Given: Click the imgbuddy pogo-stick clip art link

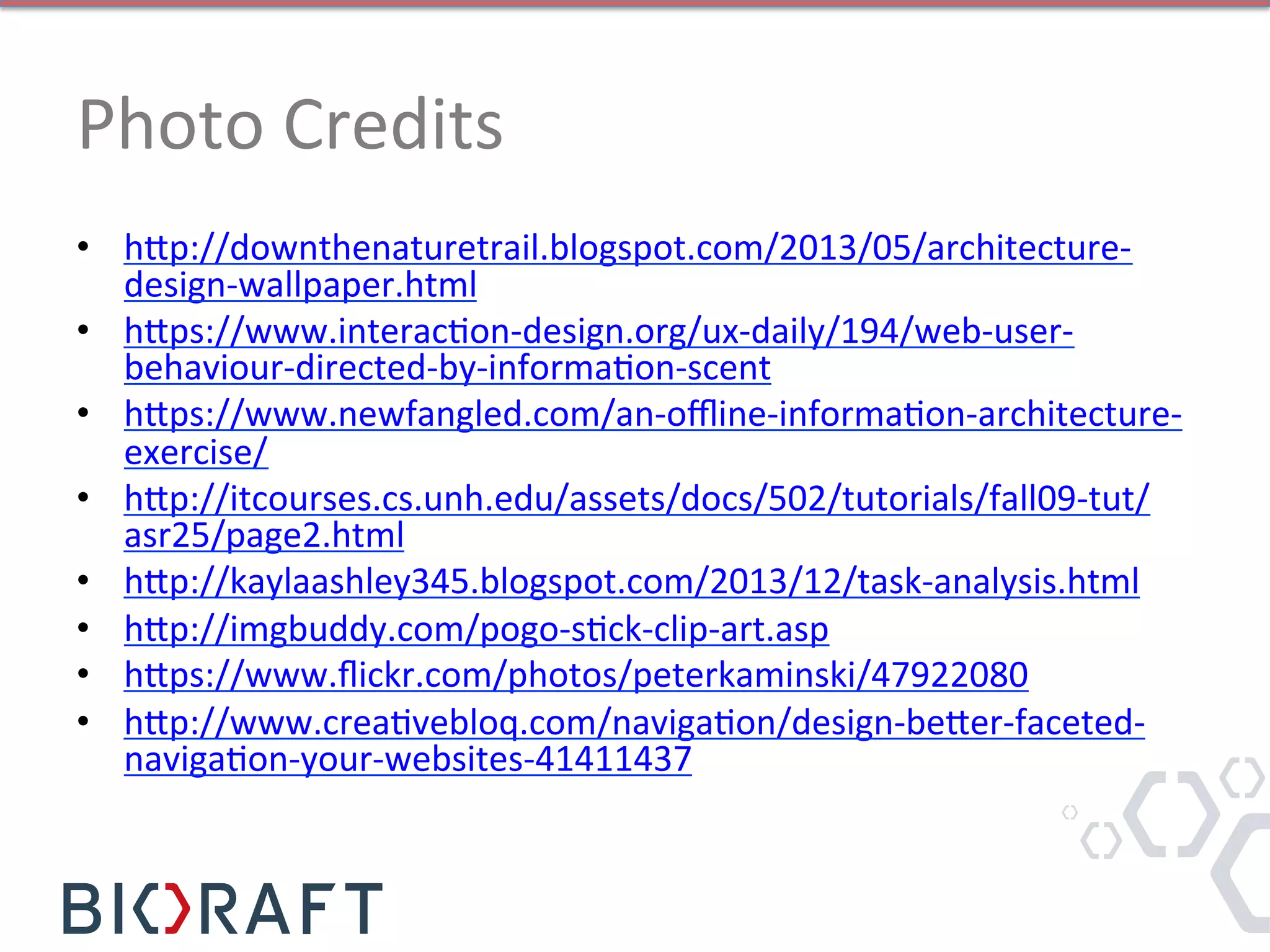Looking at the screenshot, I should [476, 629].
